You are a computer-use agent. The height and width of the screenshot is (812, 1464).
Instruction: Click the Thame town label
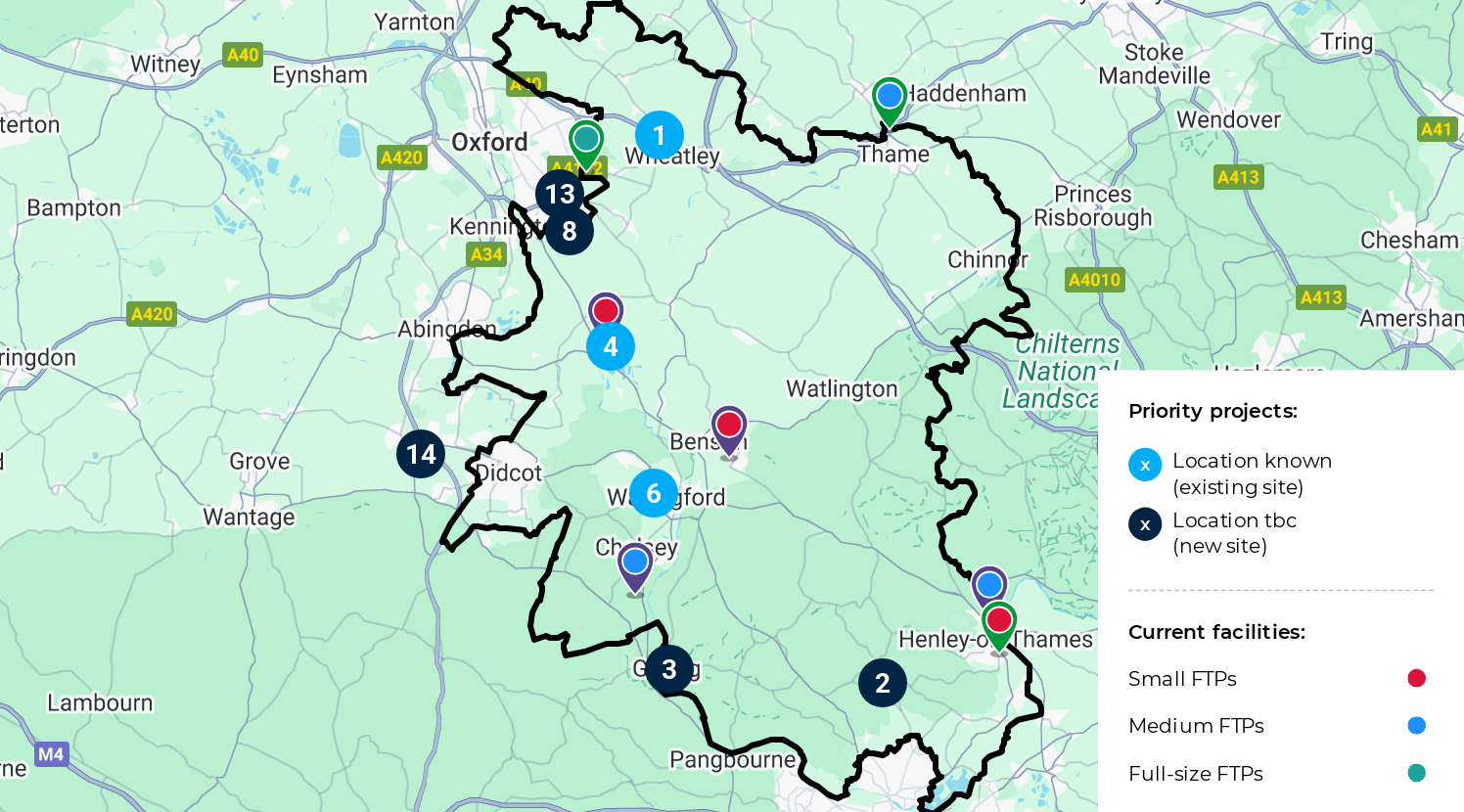pos(894,155)
